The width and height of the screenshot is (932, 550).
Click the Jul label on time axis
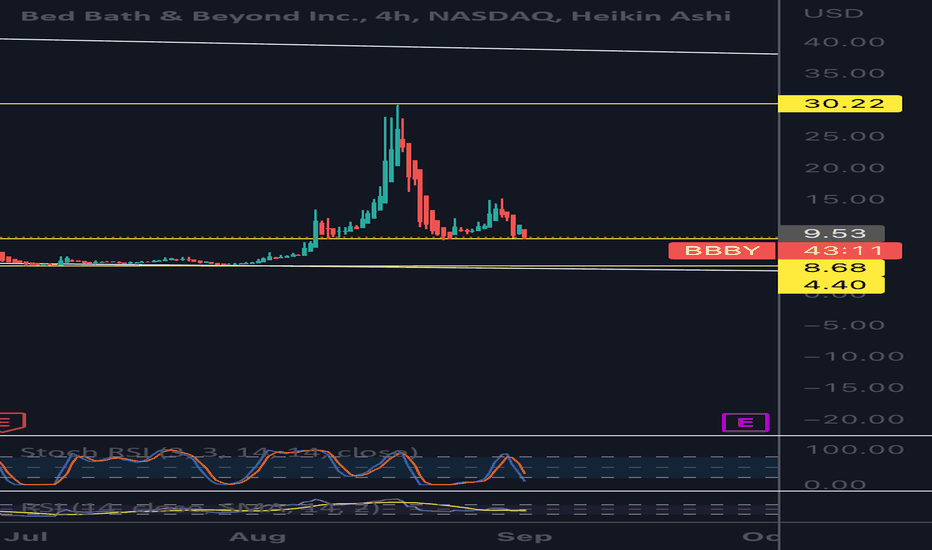point(26,537)
